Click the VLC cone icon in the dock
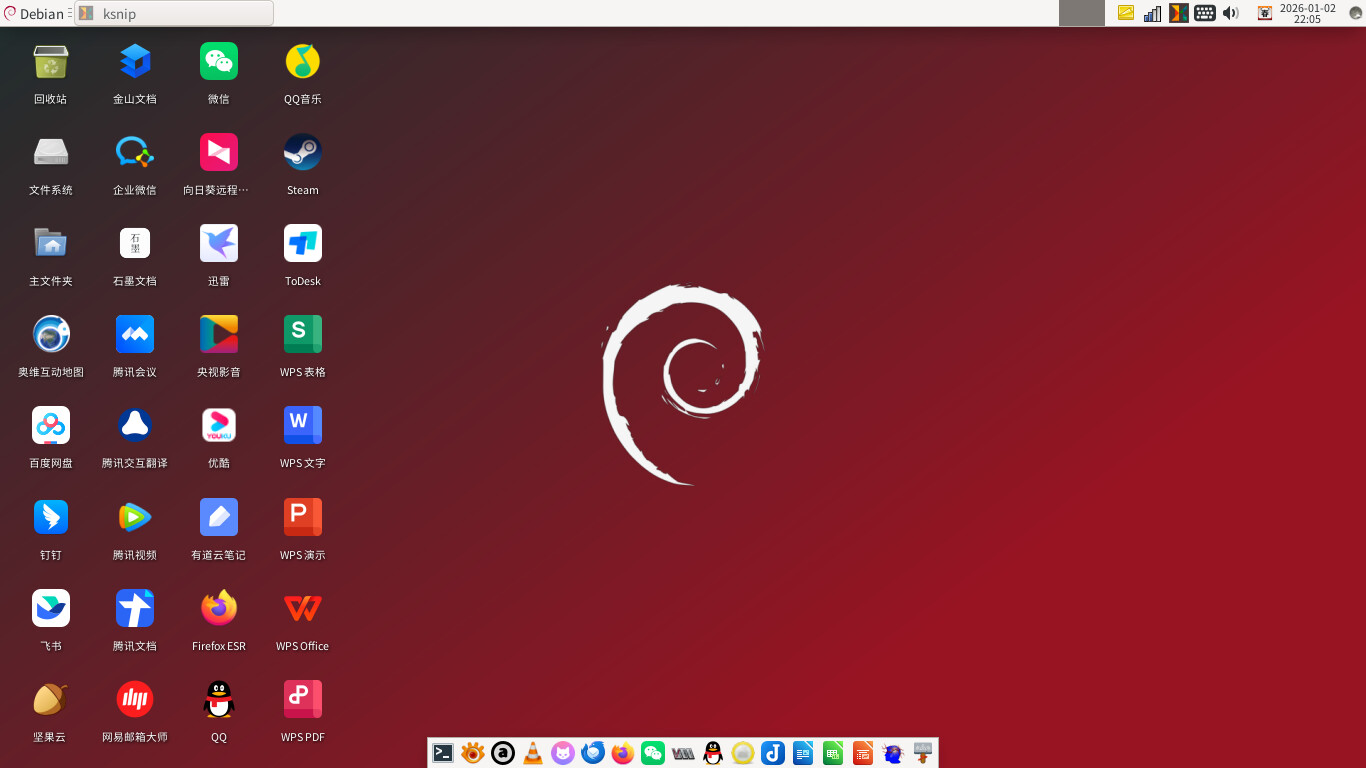This screenshot has width=1366, height=768. [533, 753]
